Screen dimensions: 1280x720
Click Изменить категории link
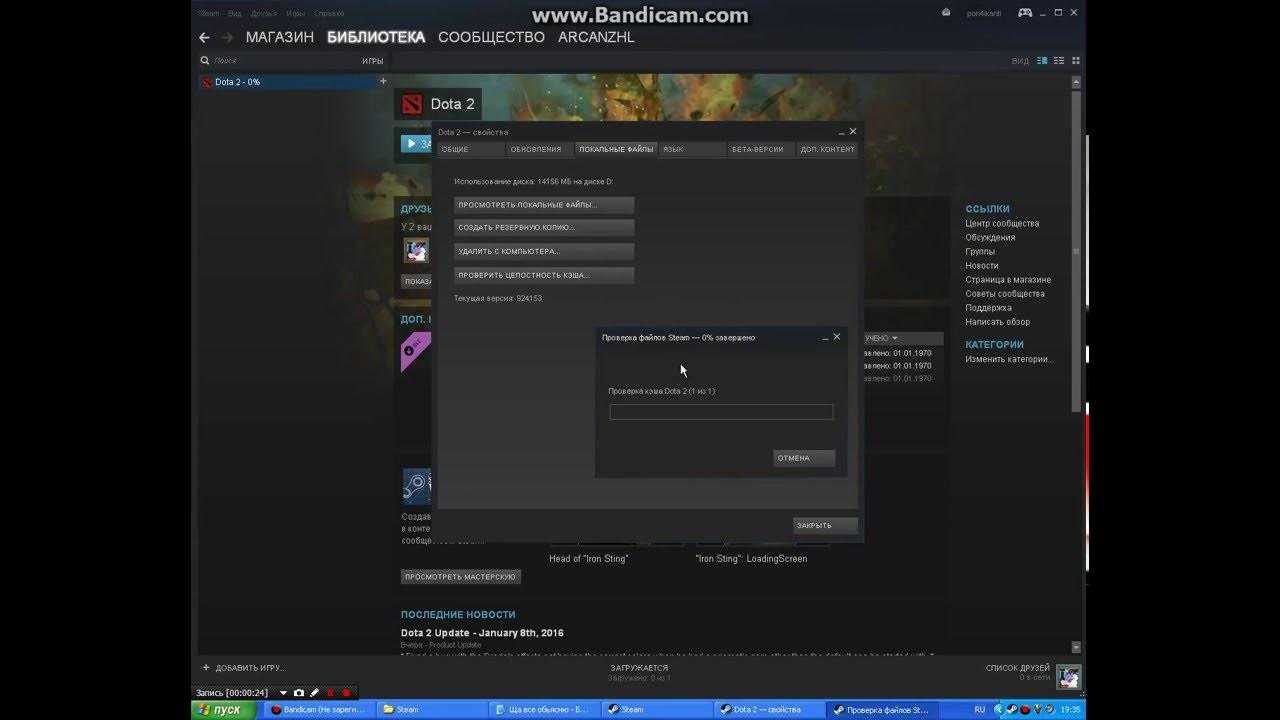[1009, 359]
